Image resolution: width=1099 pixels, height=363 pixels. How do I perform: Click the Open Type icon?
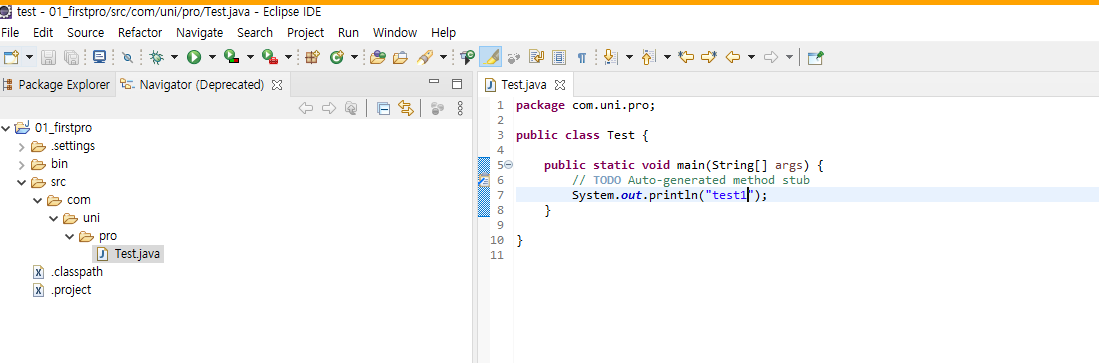pos(378,57)
